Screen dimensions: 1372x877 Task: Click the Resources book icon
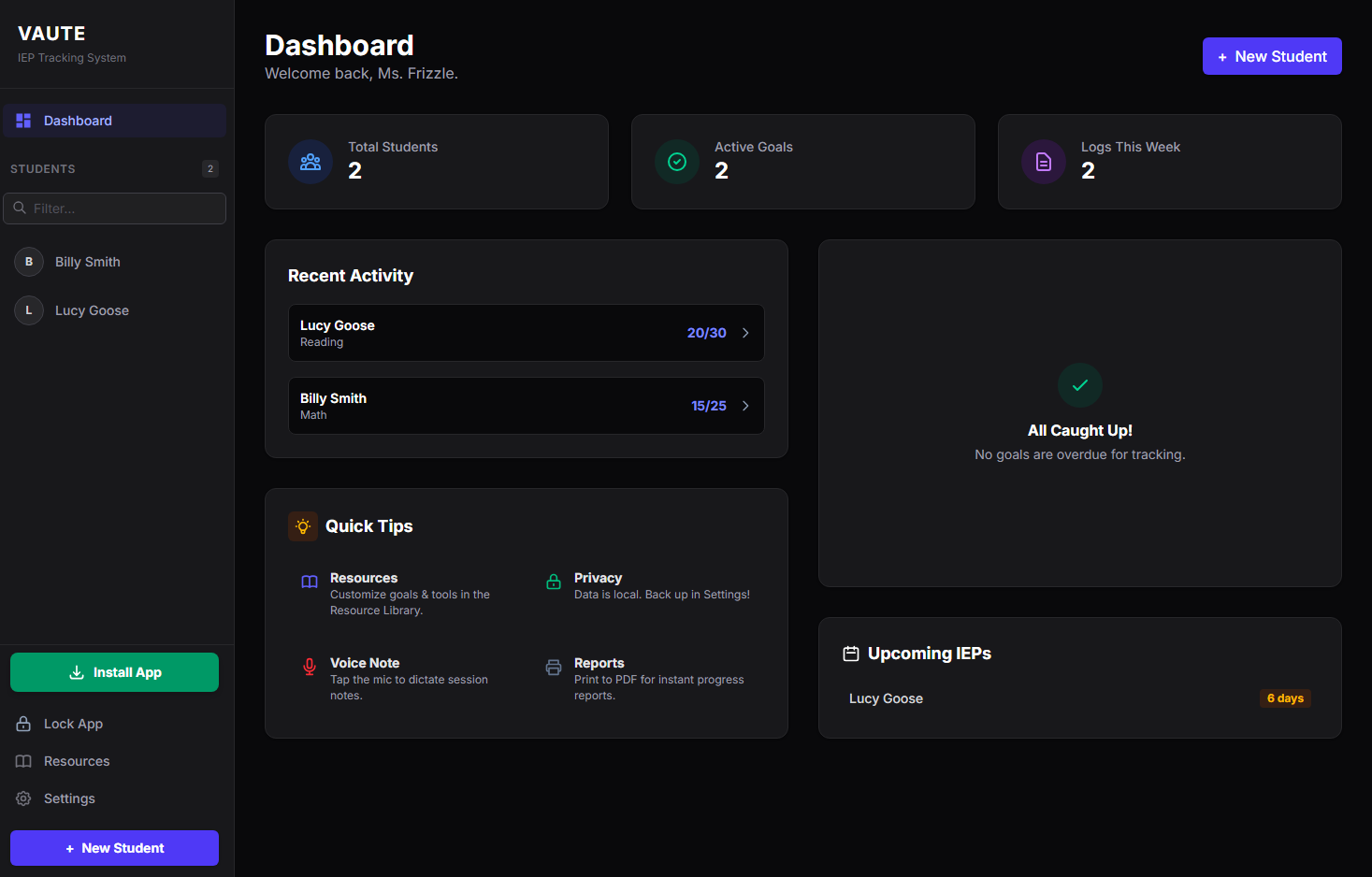click(x=309, y=582)
